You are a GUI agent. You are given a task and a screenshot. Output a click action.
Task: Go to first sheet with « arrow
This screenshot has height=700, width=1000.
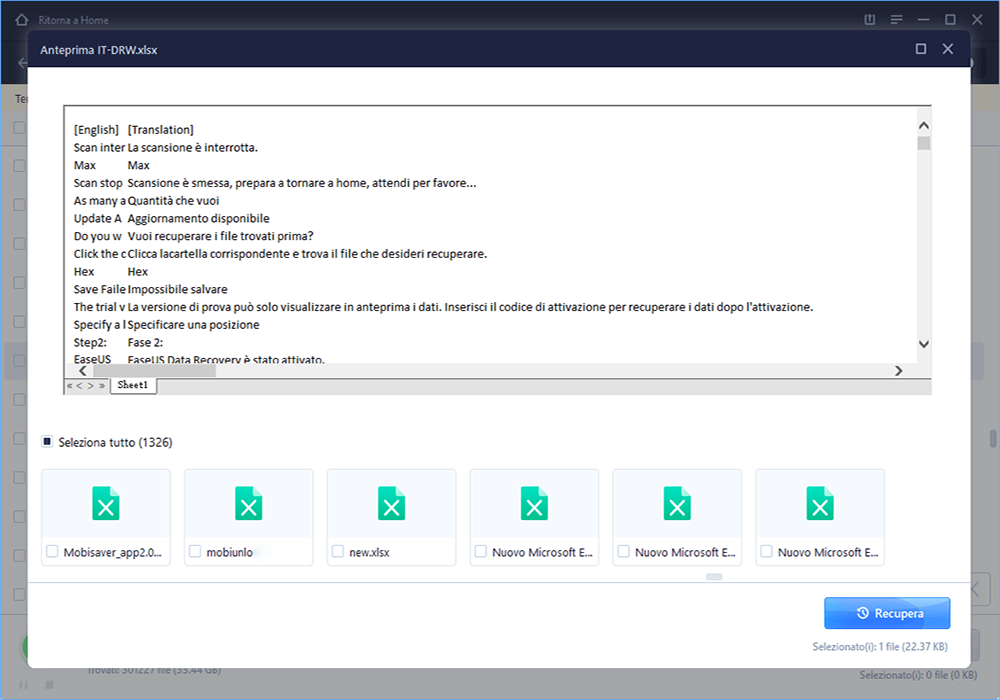[x=70, y=386]
